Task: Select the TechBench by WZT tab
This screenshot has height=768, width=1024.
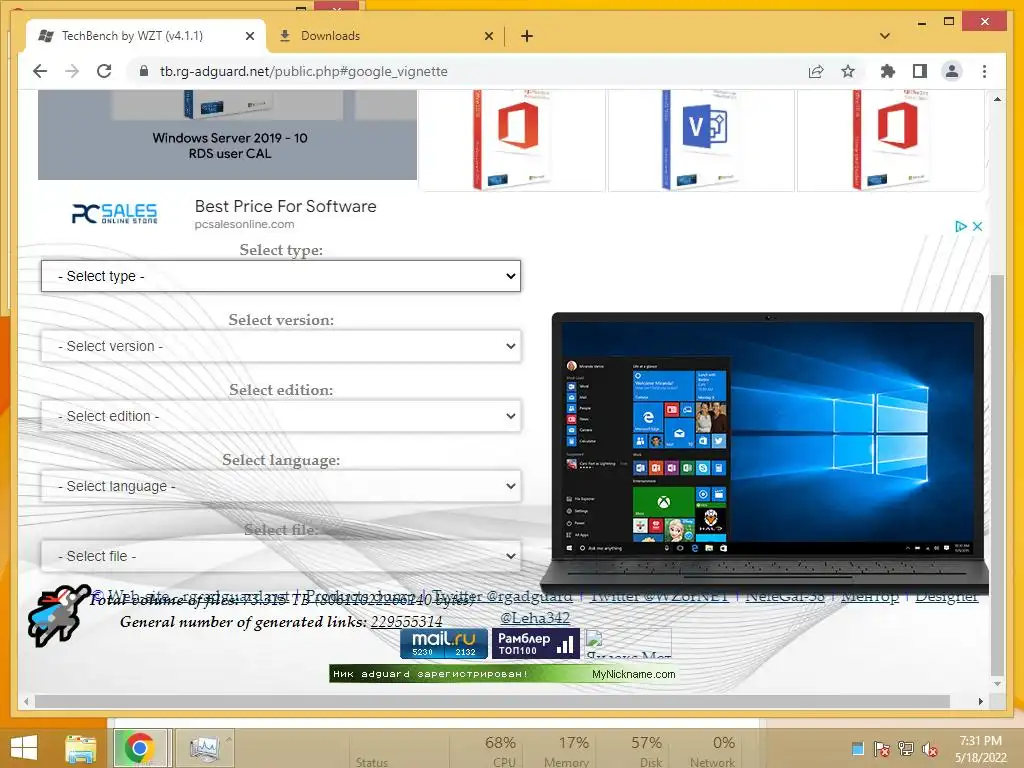Action: [146, 36]
